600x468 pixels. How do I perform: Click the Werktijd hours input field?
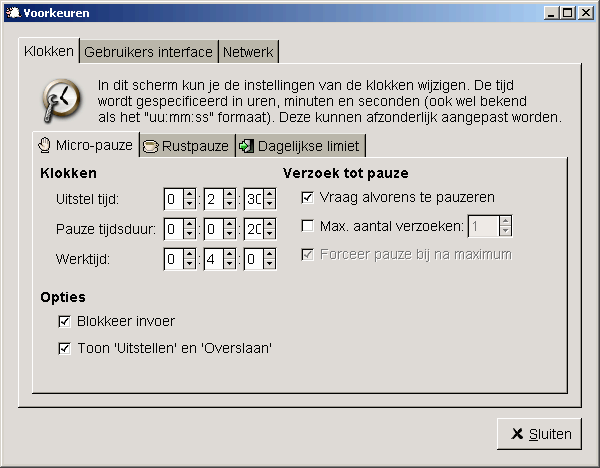[174, 259]
